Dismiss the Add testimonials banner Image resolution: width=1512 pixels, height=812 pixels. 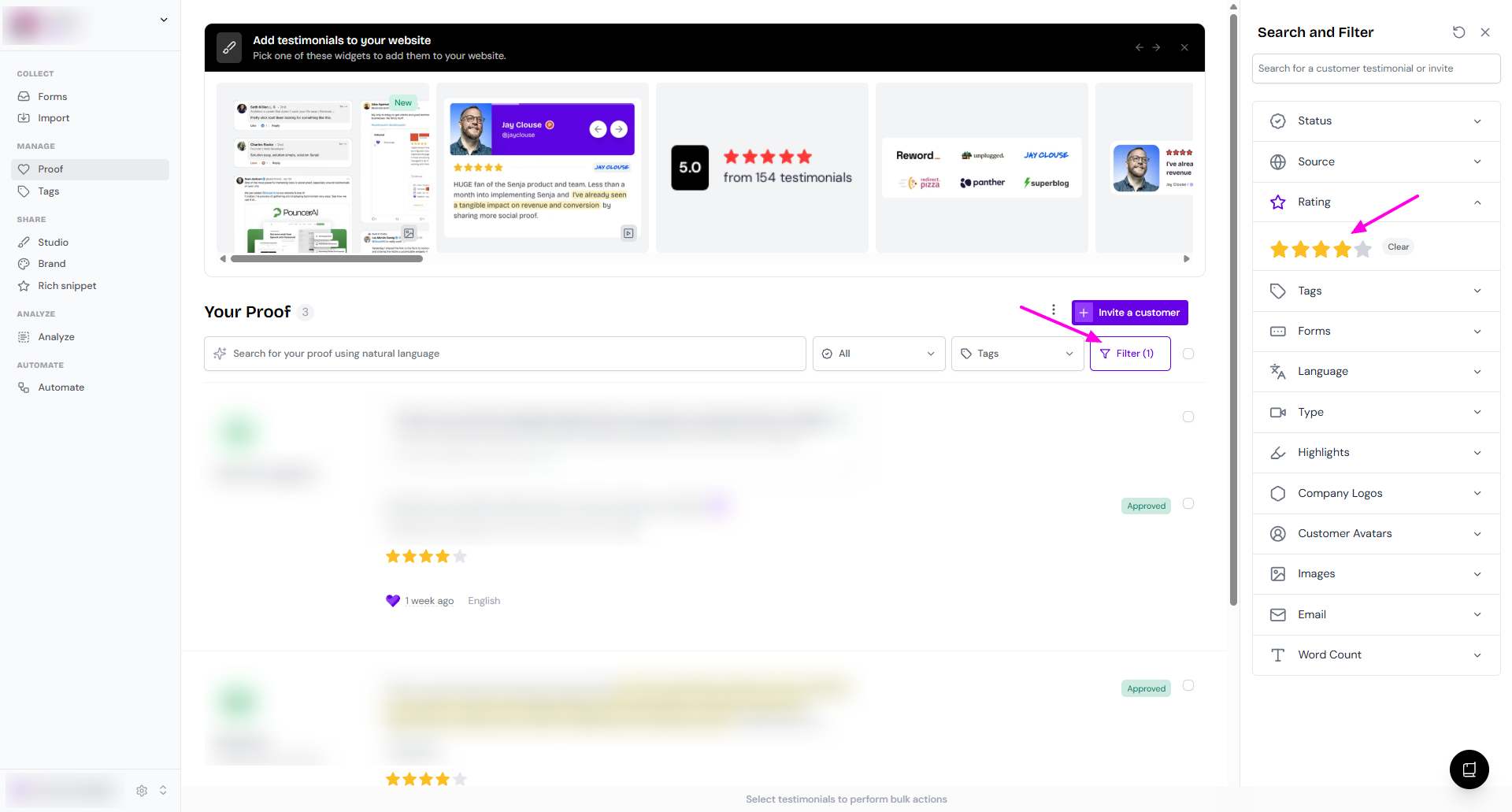(1184, 48)
